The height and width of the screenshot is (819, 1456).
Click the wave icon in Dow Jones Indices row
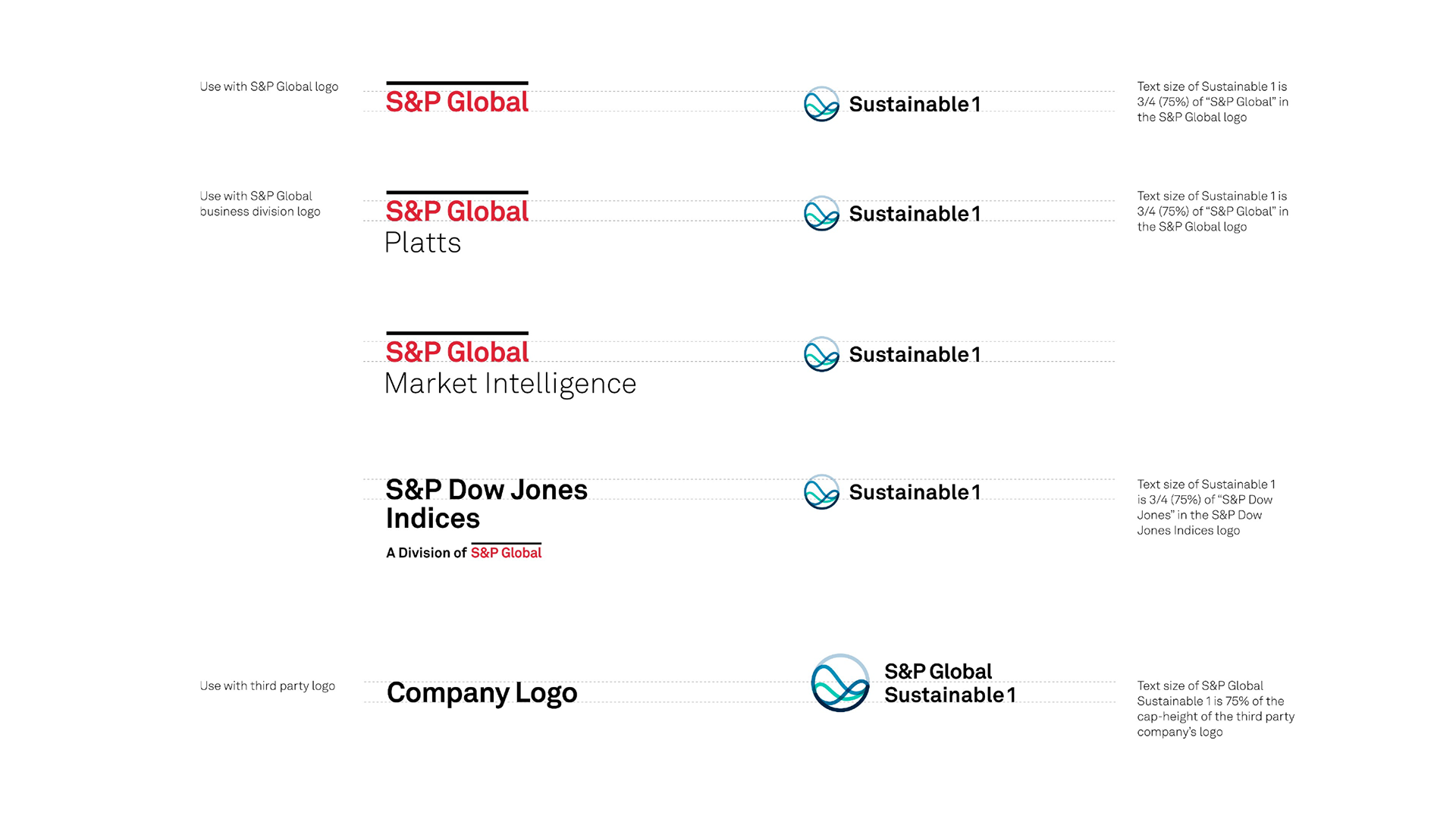[821, 492]
